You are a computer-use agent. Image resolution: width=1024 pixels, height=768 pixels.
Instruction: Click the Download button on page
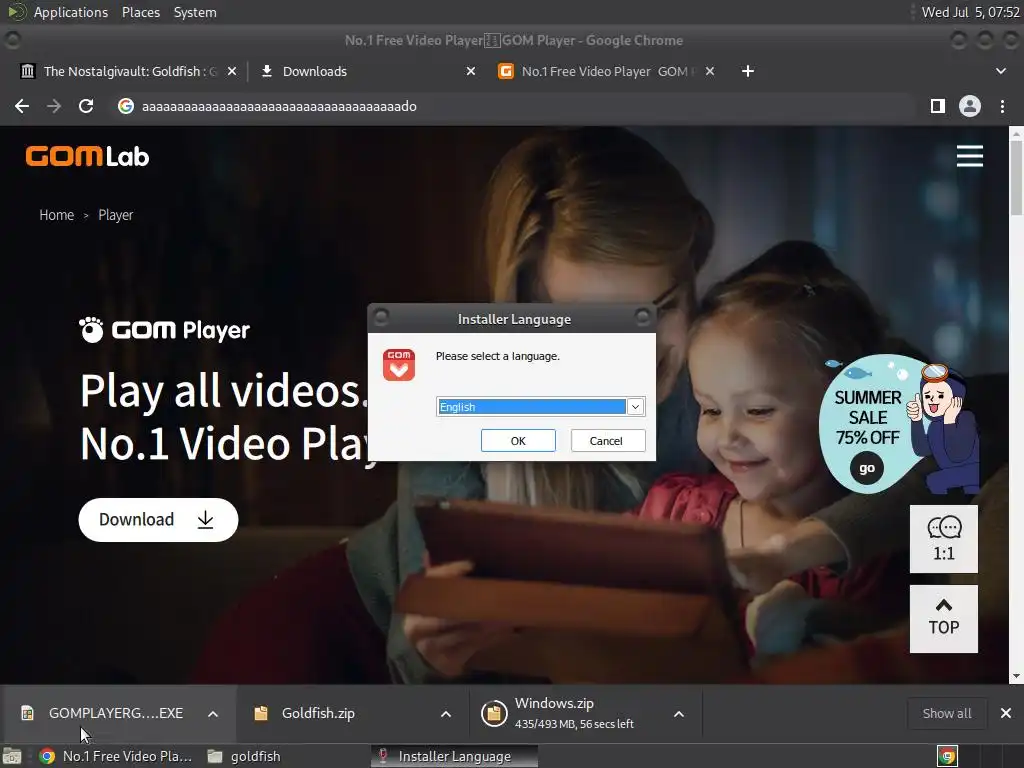tap(158, 520)
